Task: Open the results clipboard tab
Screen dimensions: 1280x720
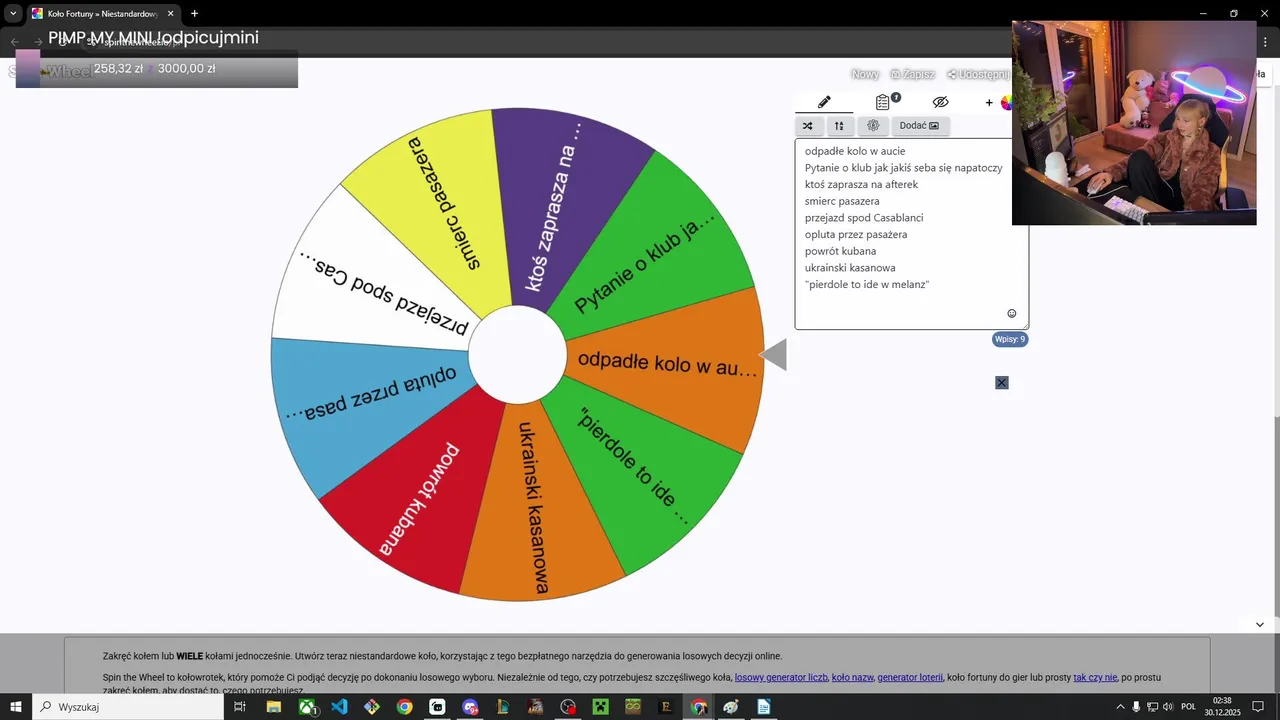Action: (x=883, y=102)
